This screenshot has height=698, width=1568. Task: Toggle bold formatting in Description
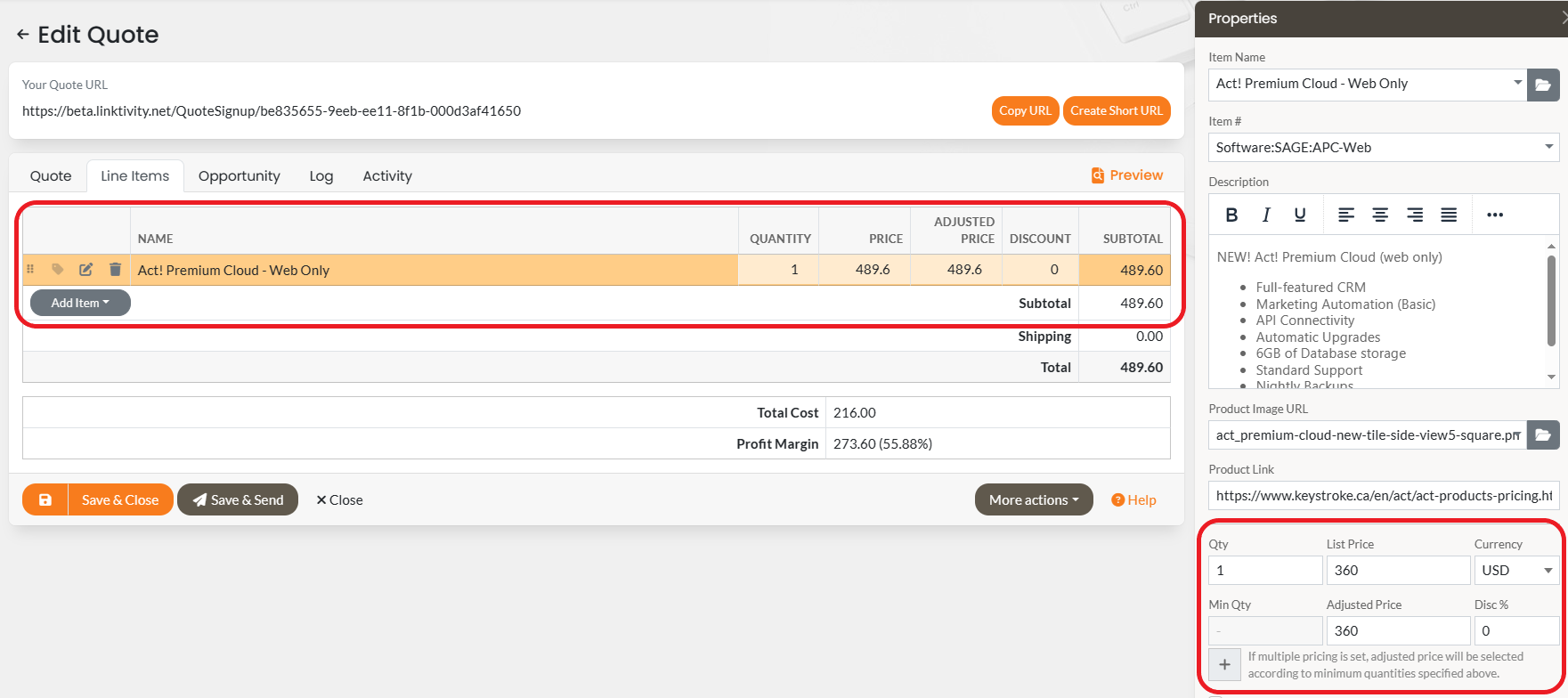[1231, 215]
